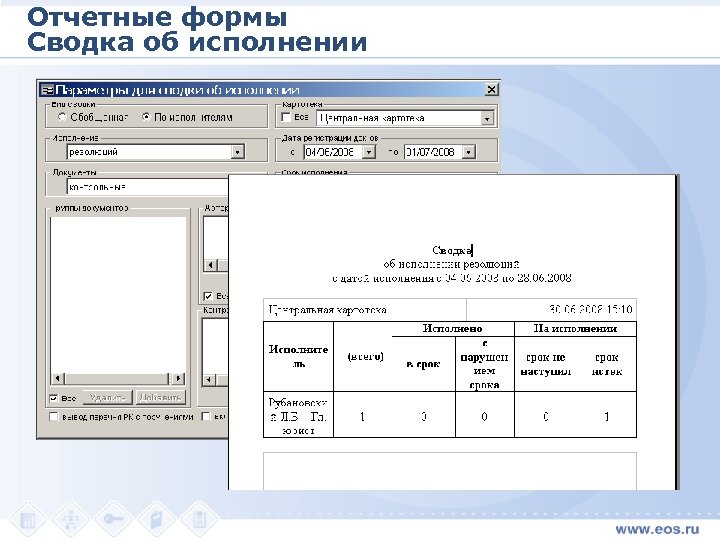Click the Сводка heading in the report

coord(452,251)
